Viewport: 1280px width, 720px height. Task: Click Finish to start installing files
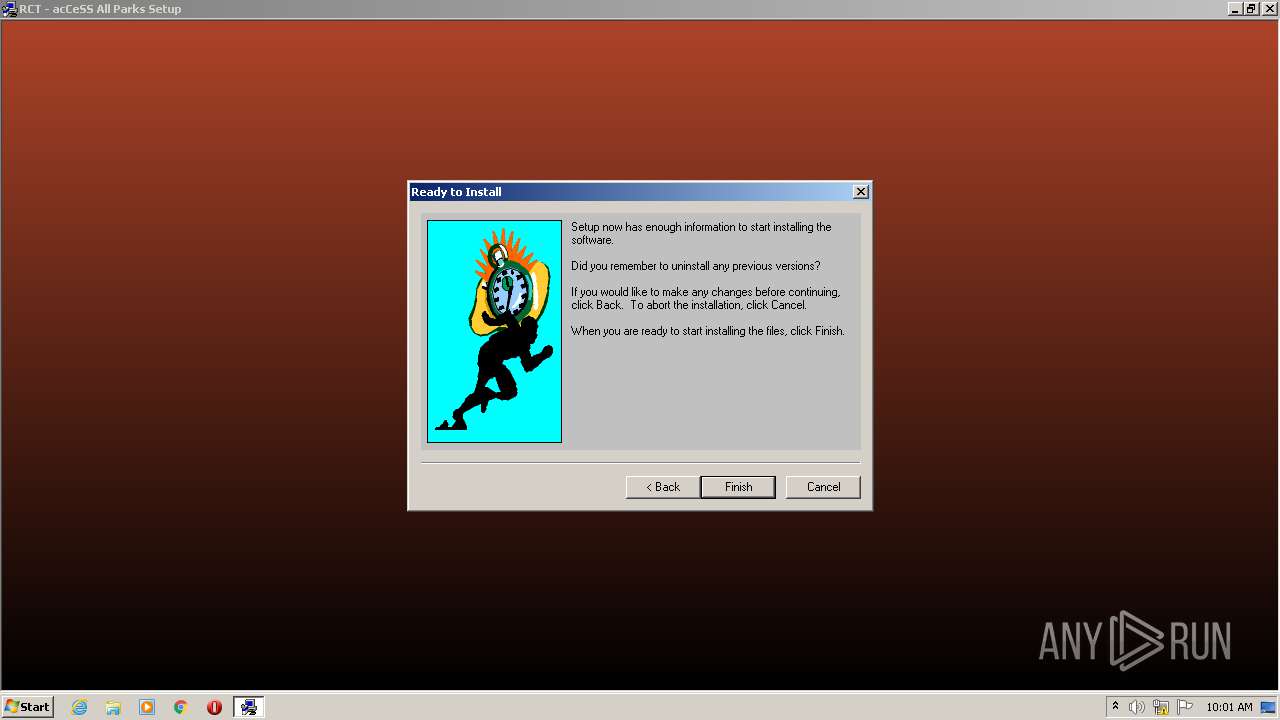(x=738, y=487)
